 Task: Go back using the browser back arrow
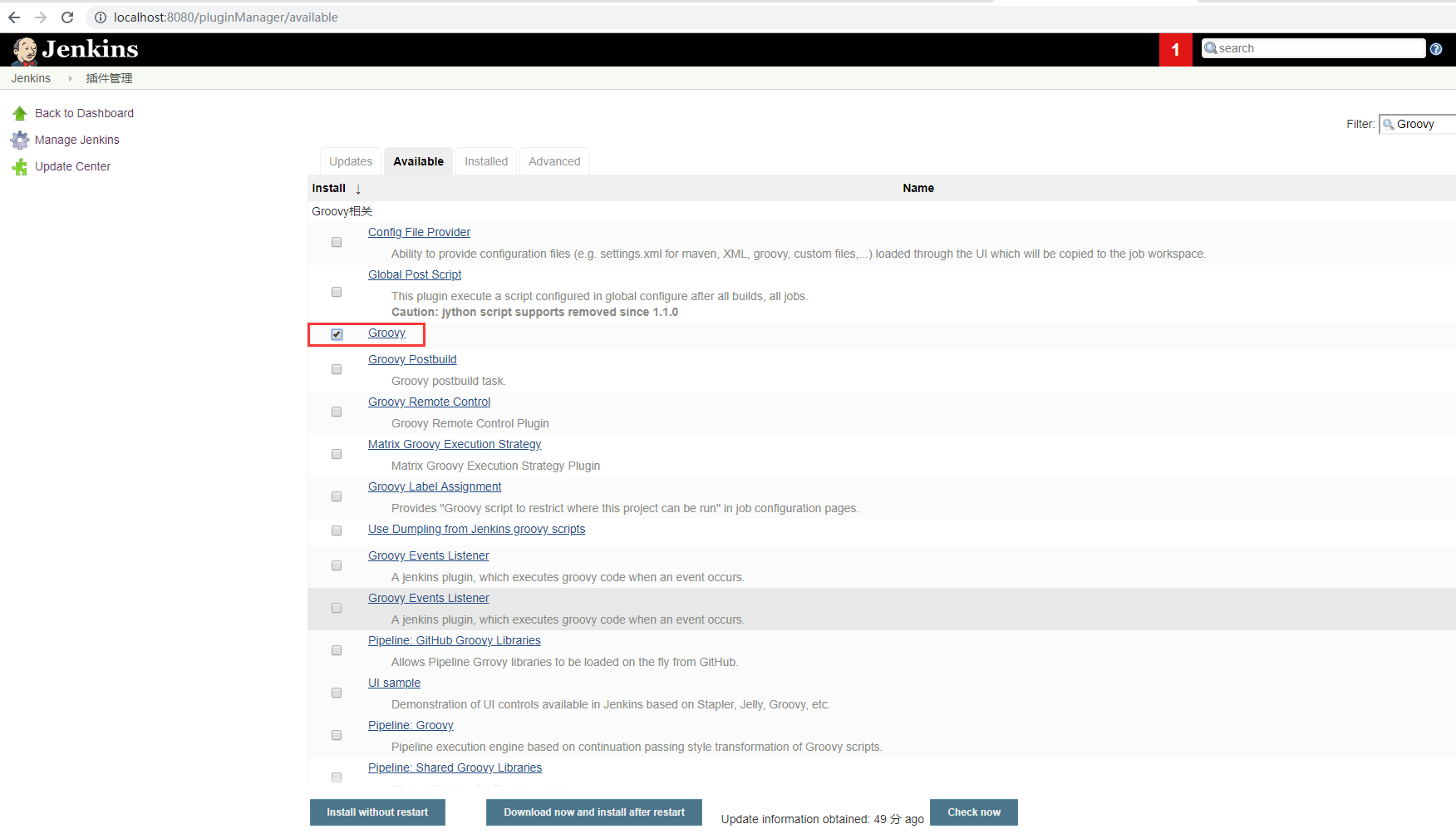point(14,17)
